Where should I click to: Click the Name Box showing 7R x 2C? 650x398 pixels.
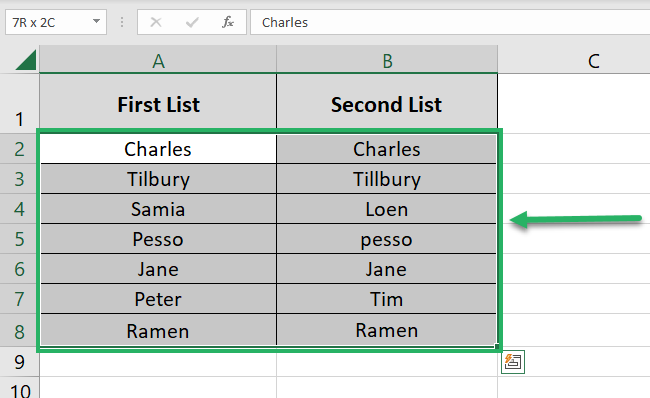click(x=56, y=22)
